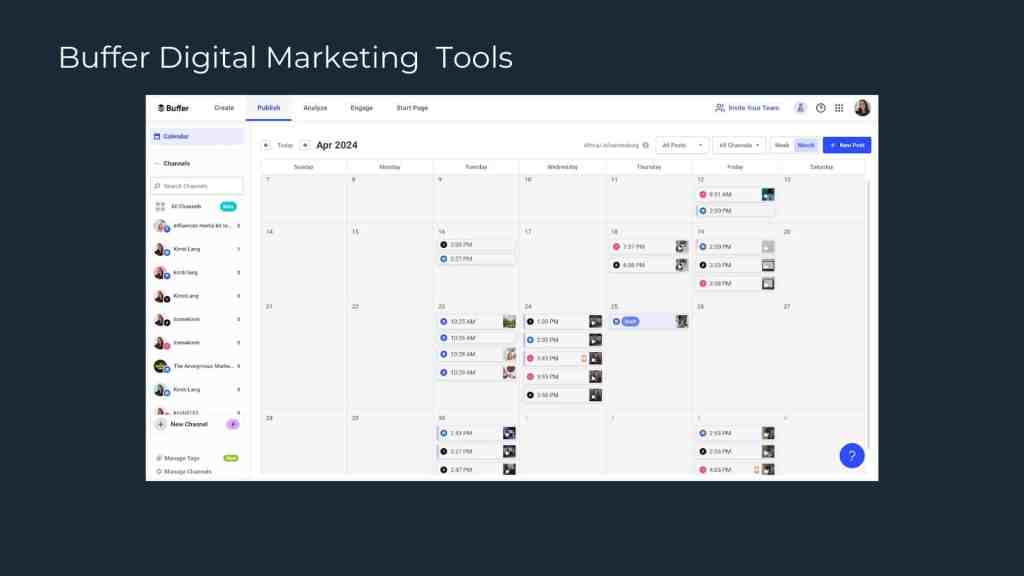Click the Buffer logo

(x=173, y=108)
